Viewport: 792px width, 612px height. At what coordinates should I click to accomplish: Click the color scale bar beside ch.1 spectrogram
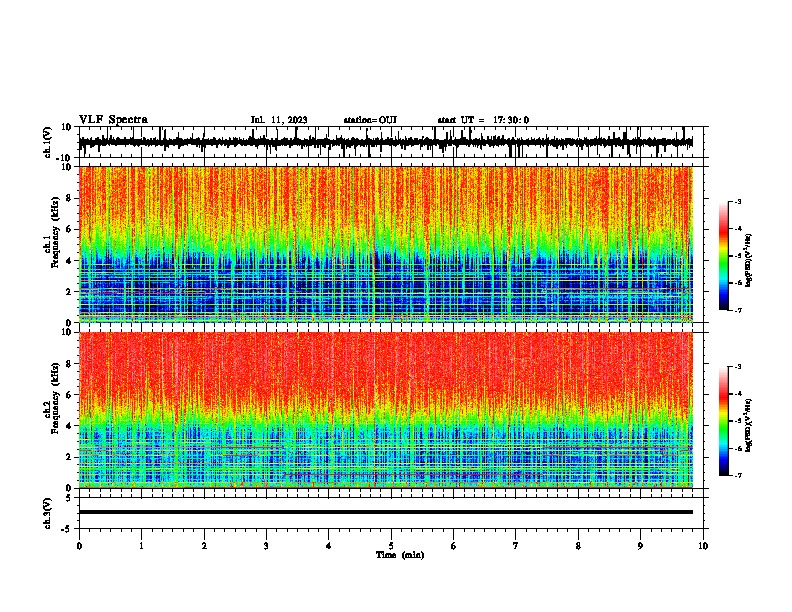click(x=723, y=256)
